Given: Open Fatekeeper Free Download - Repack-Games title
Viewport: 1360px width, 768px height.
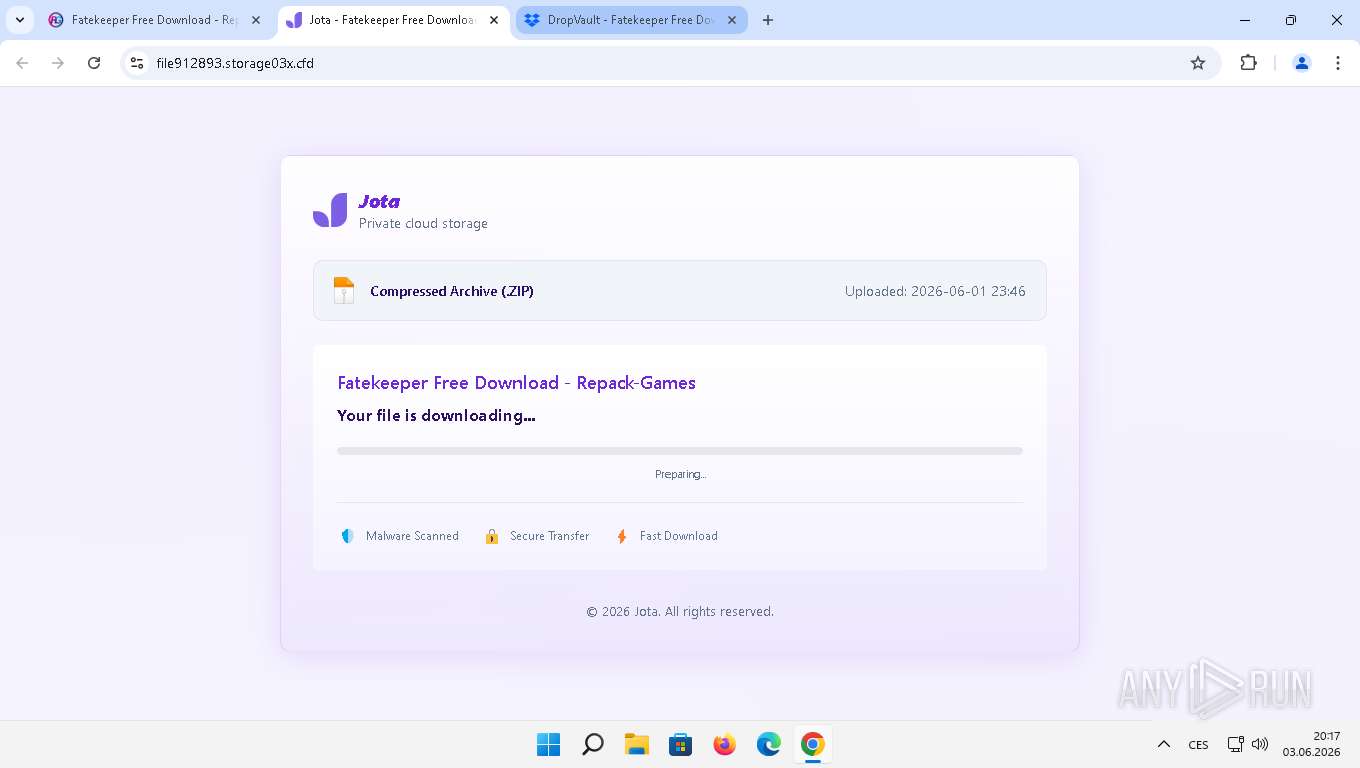Looking at the screenshot, I should (x=516, y=383).
